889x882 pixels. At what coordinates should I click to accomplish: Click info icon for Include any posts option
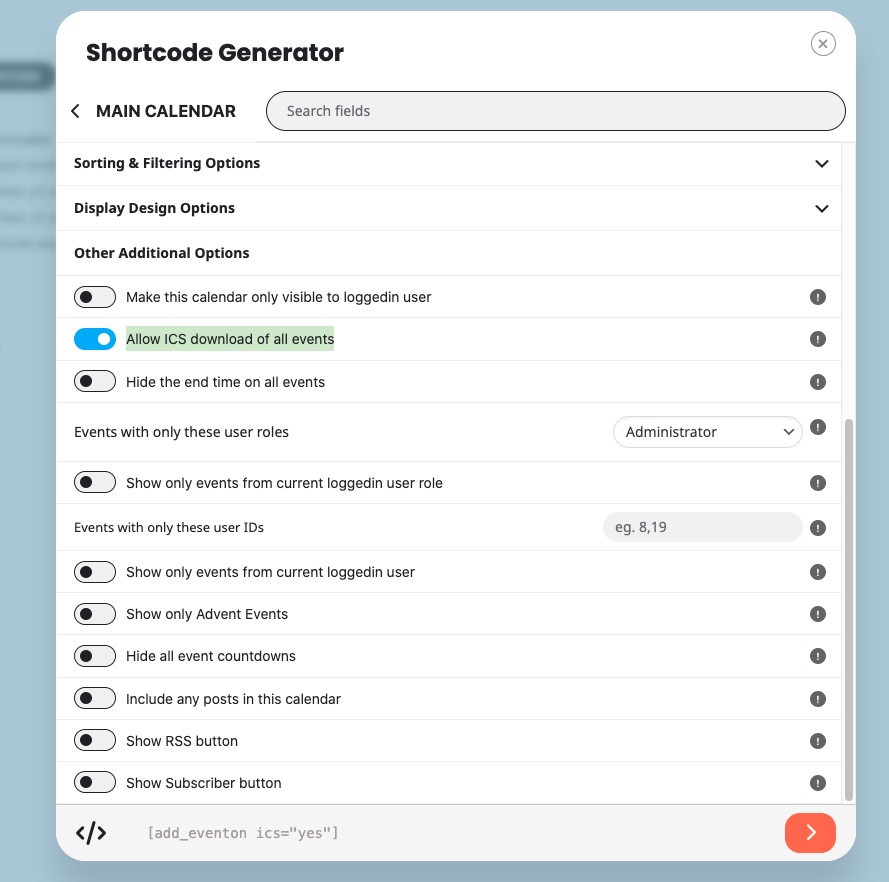coord(817,699)
